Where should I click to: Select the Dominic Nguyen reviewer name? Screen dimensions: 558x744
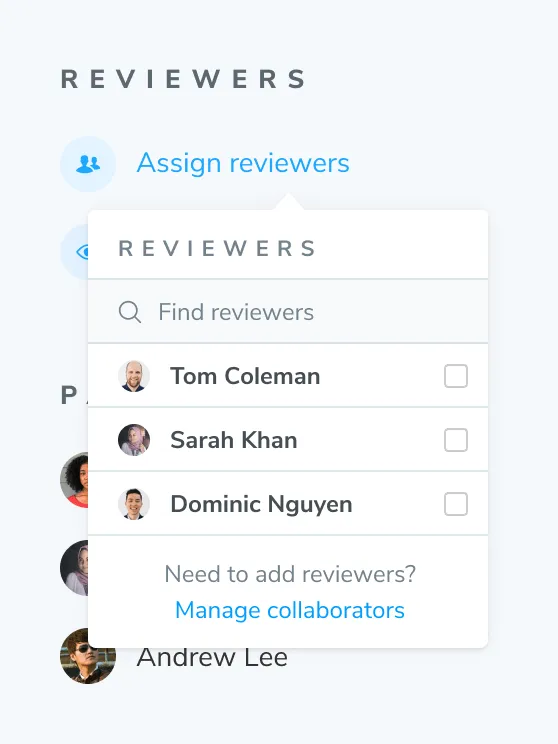tap(261, 504)
